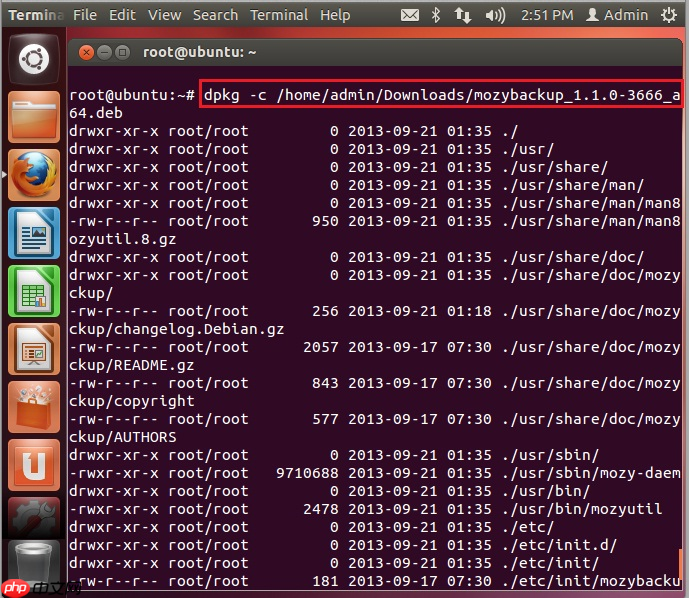Minimize the root@ubuntu terminal window
The image size is (689, 598).
[104, 53]
